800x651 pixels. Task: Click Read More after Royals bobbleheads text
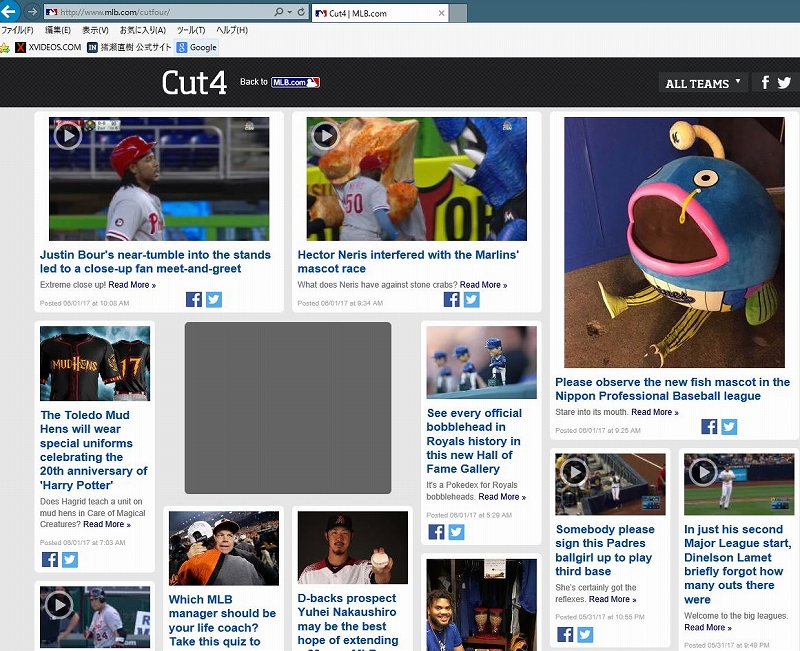(503, 497)
